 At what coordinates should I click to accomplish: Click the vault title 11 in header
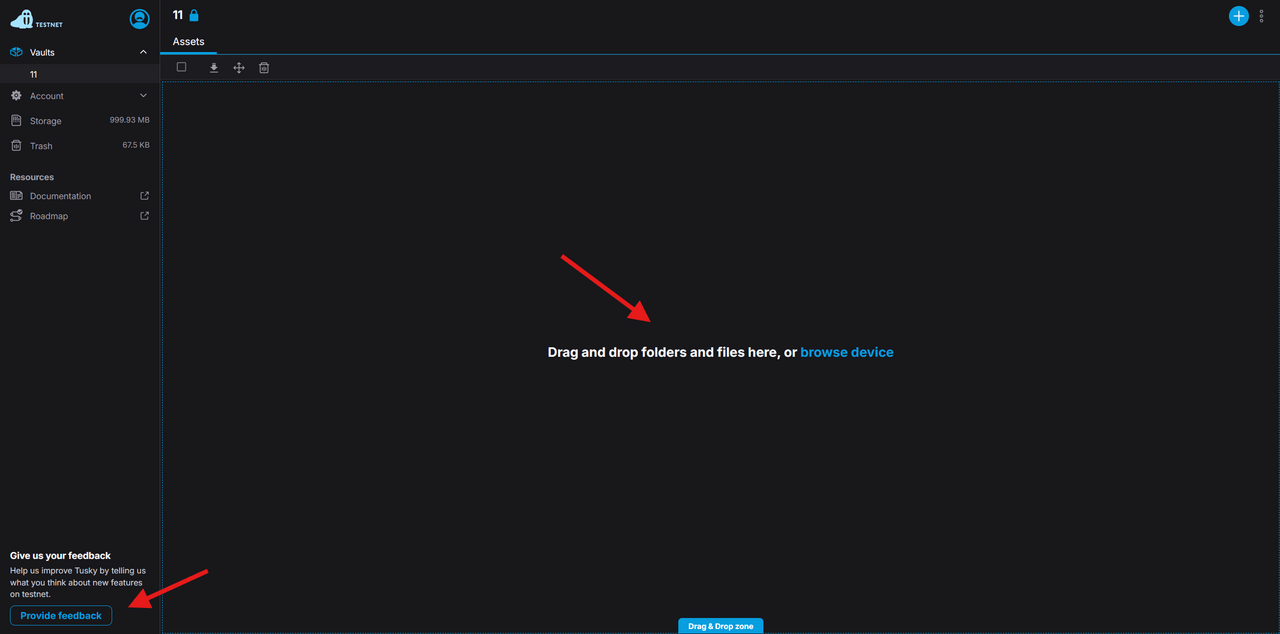point(178,15)
